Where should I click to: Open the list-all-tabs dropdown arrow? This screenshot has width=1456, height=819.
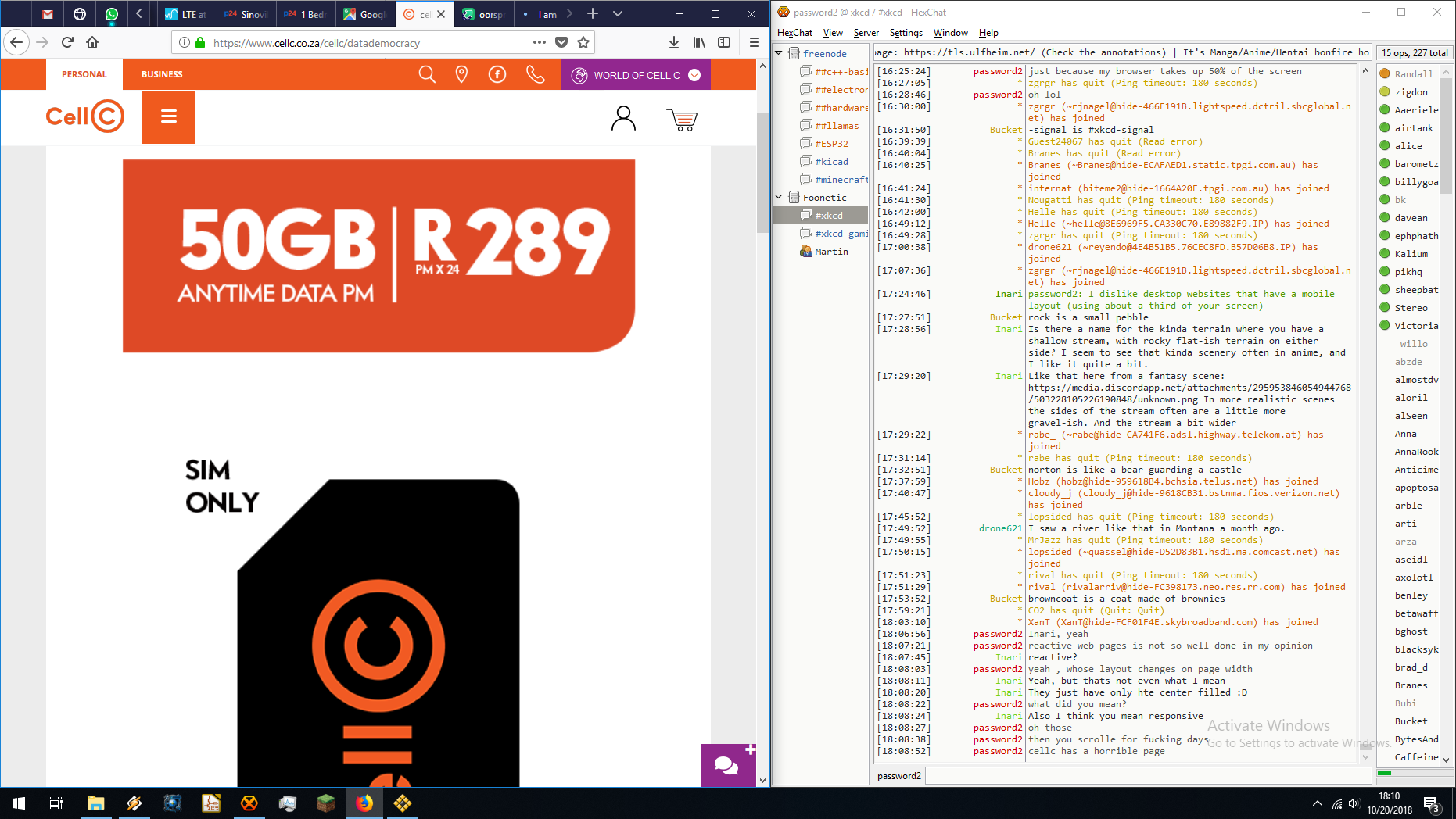click(618, 13)
